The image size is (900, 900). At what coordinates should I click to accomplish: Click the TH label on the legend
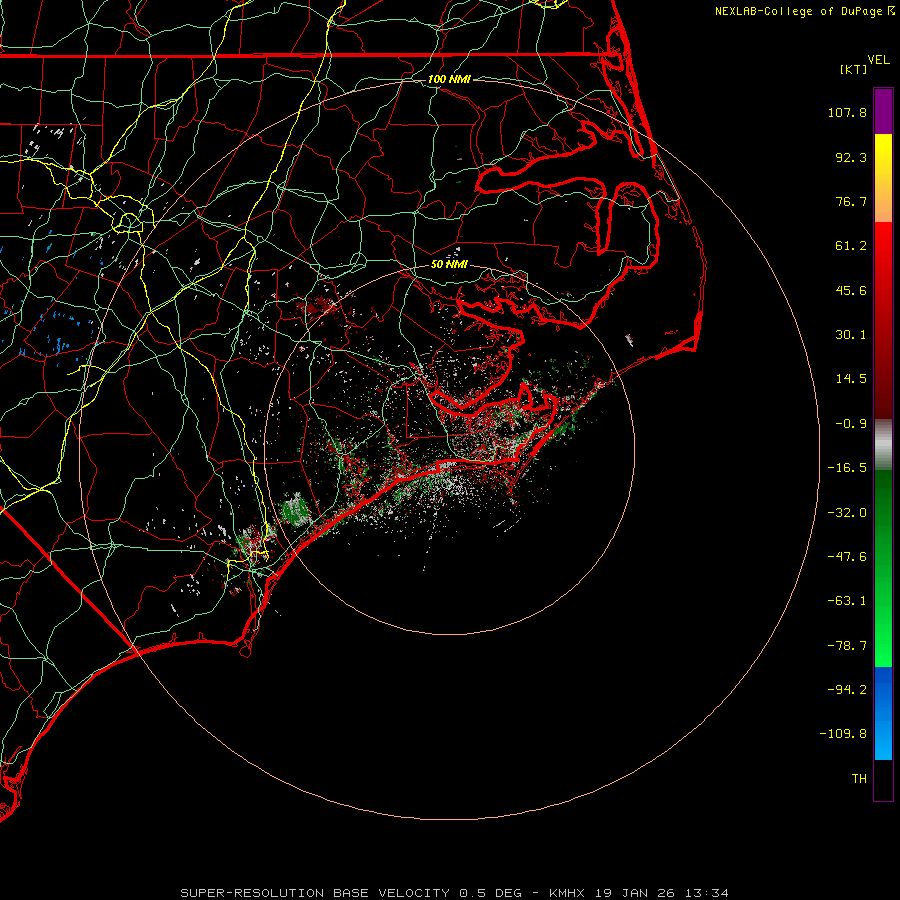859,779
